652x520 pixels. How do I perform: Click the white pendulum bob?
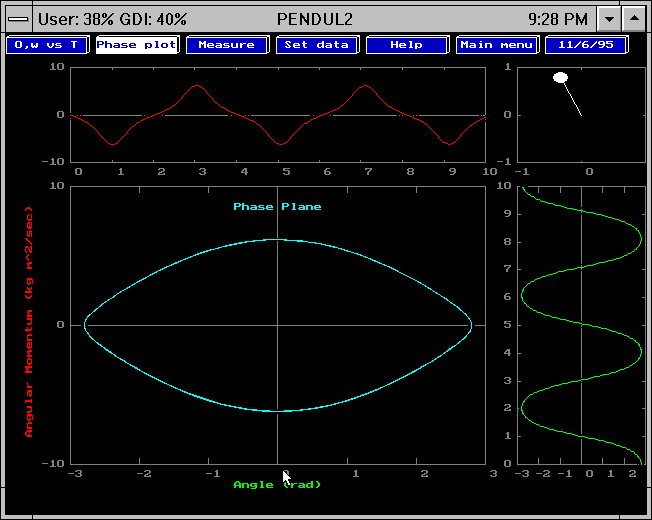561,77
